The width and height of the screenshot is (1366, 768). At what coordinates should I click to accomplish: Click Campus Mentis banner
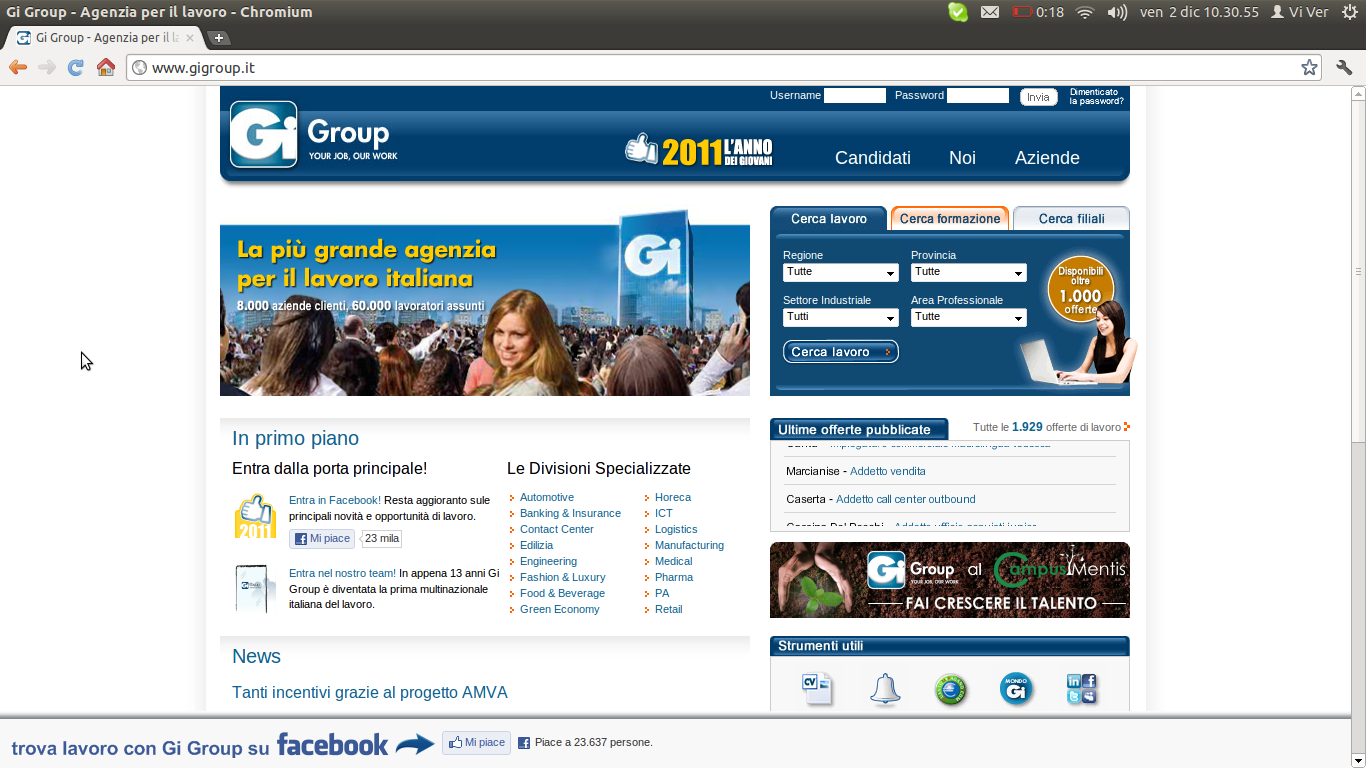coord(949,580)
